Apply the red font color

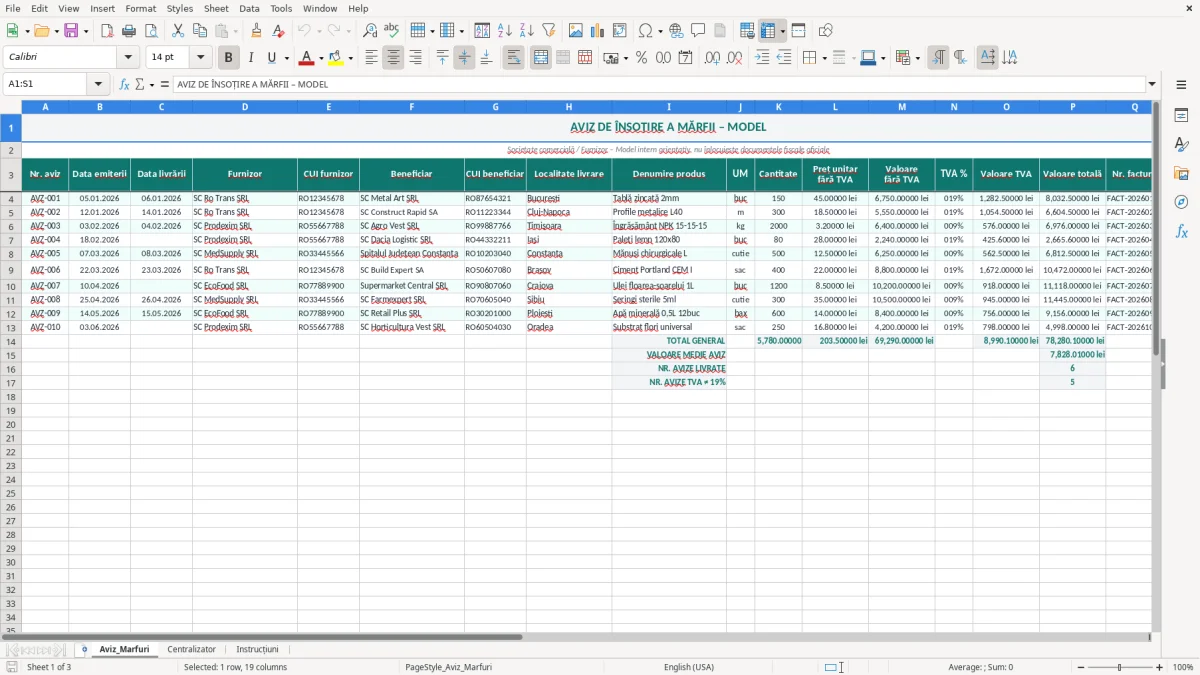click(x=306, y=58)
